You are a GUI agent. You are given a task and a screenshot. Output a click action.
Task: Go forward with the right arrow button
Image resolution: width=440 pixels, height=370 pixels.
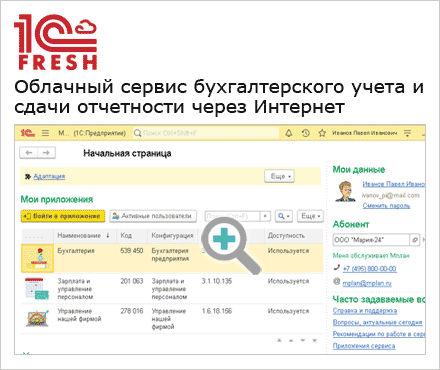(x=47, y=153)
